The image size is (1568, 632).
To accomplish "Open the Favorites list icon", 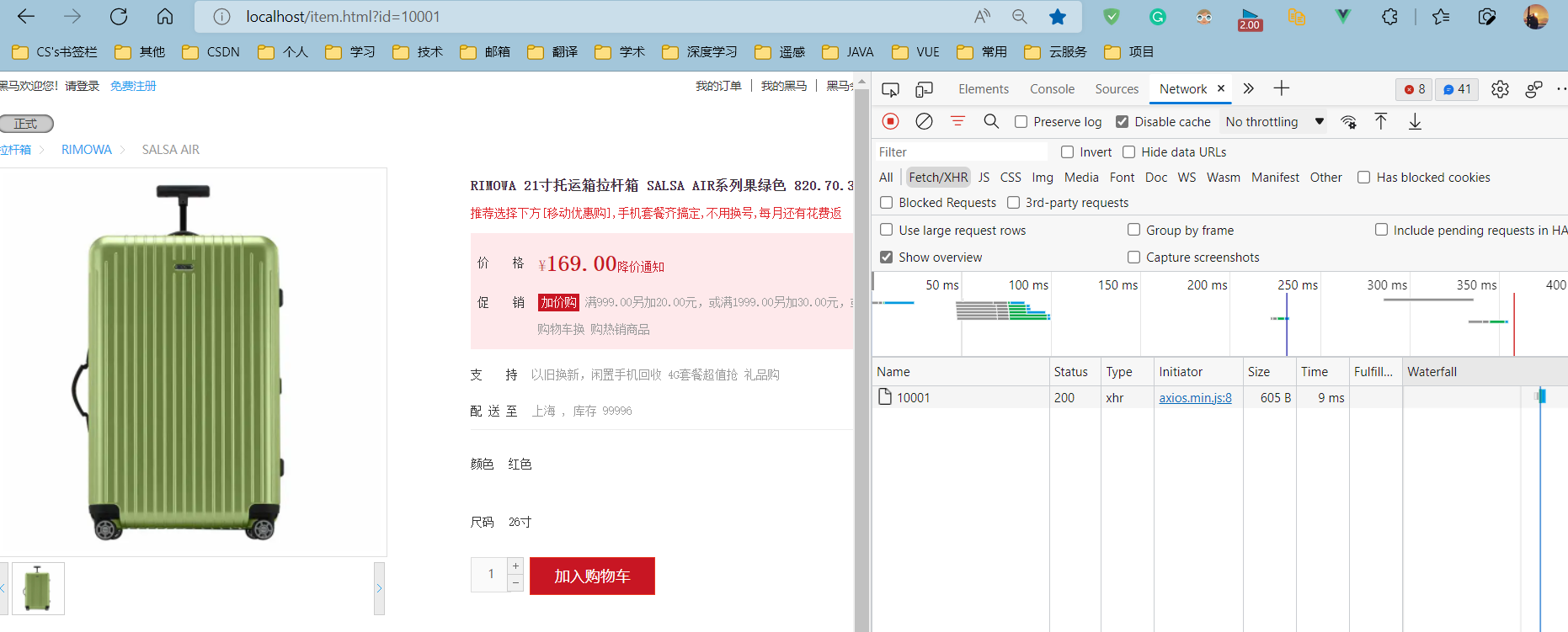I will coord(1441,17).
